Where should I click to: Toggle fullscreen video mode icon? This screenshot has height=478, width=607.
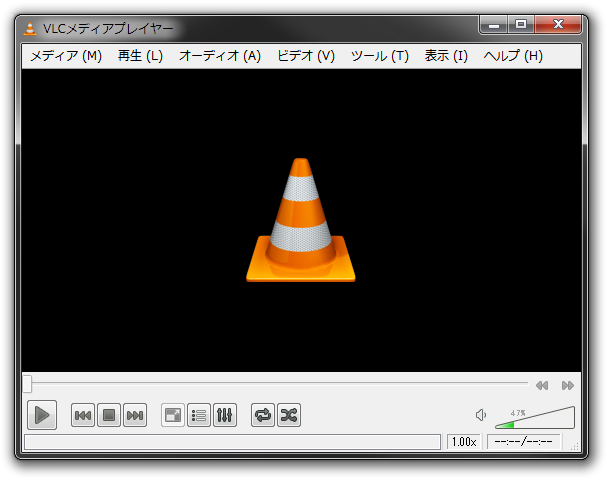click(x=173, y=415)
